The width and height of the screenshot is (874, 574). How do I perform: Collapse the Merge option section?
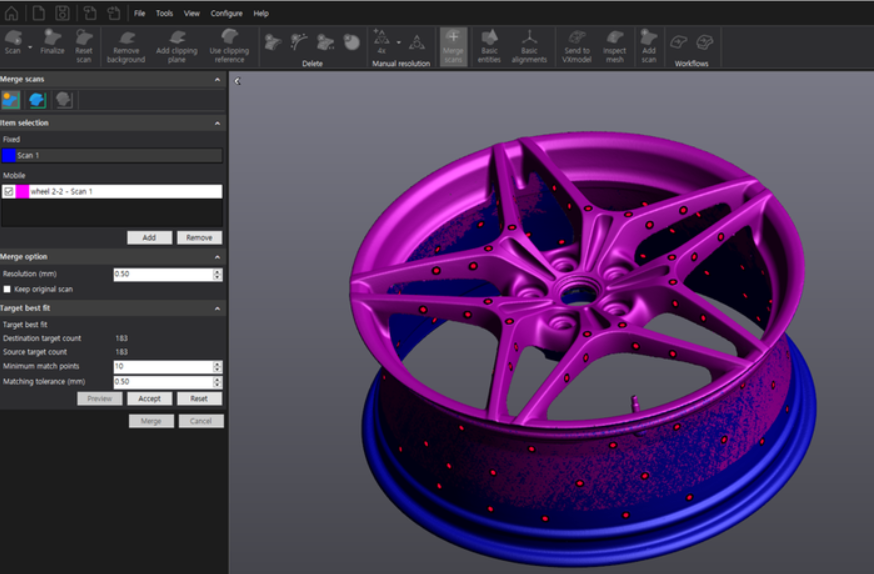click(218, 257)
